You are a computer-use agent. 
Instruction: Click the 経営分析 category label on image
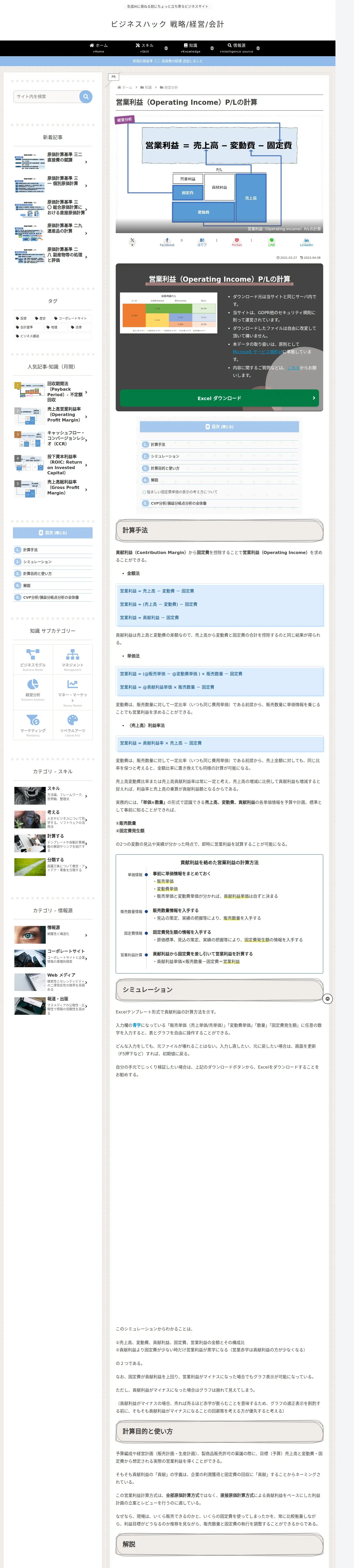(124, 120)
